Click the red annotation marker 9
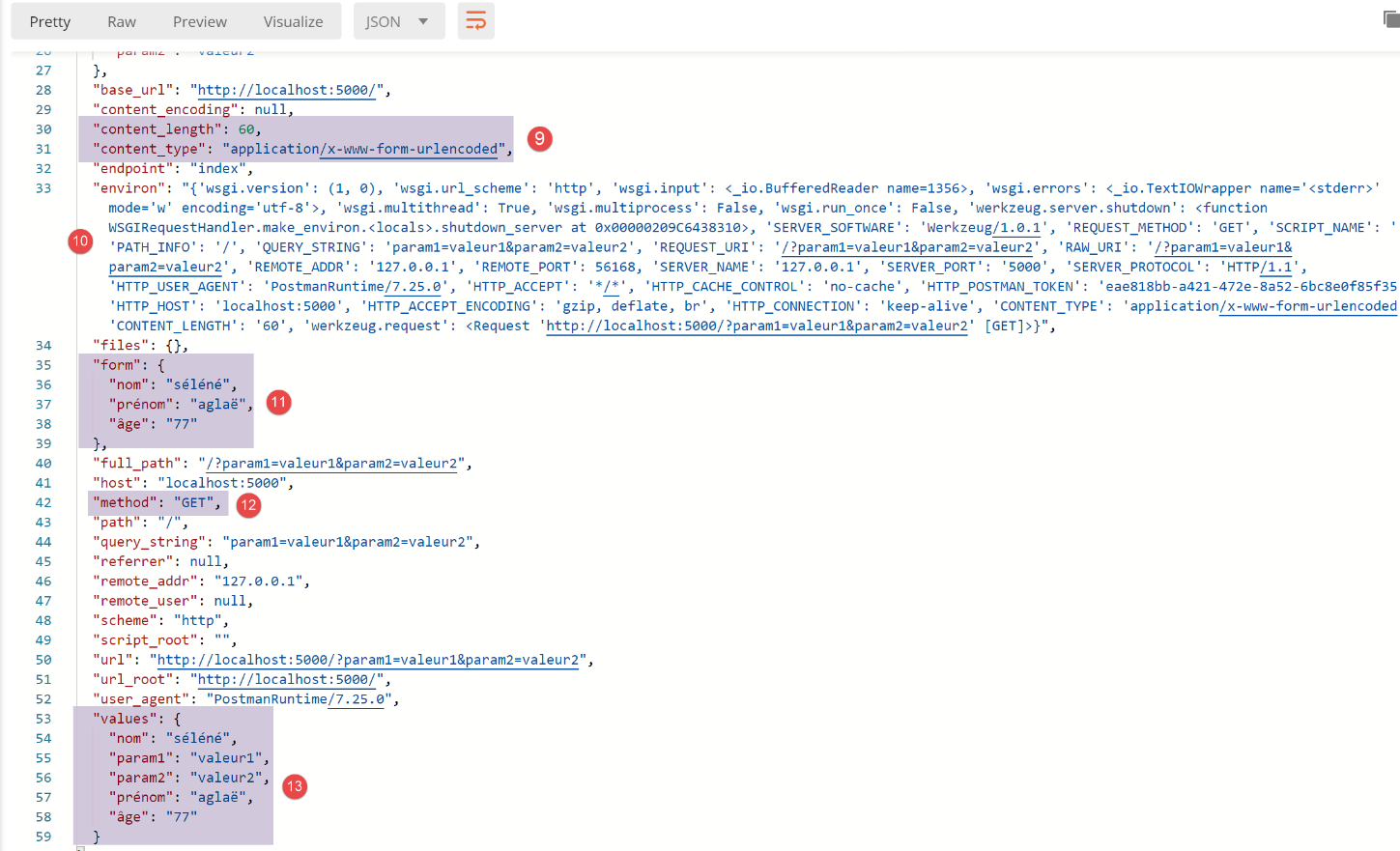 coord(539,139)
